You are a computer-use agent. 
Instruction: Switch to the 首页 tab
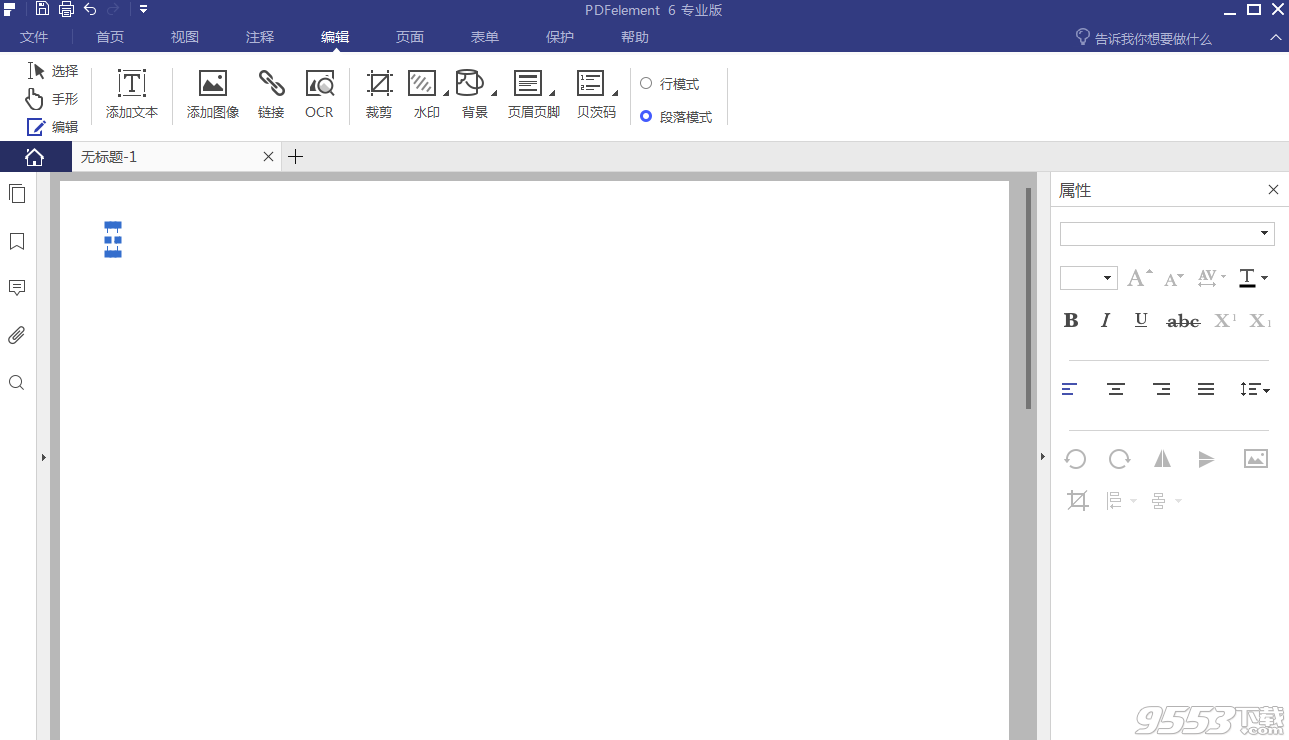pos(110,37)
